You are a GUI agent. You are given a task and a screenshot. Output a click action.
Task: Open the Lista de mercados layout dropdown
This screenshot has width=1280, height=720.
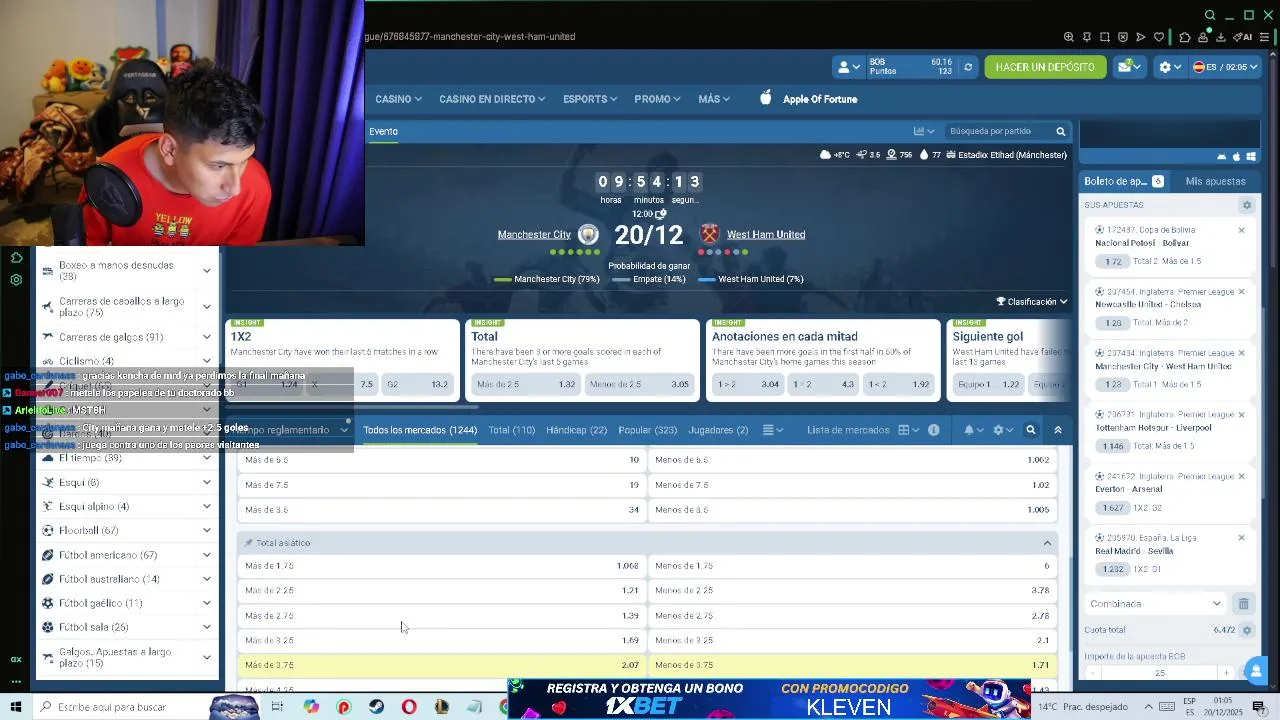[x=909, y=430]
